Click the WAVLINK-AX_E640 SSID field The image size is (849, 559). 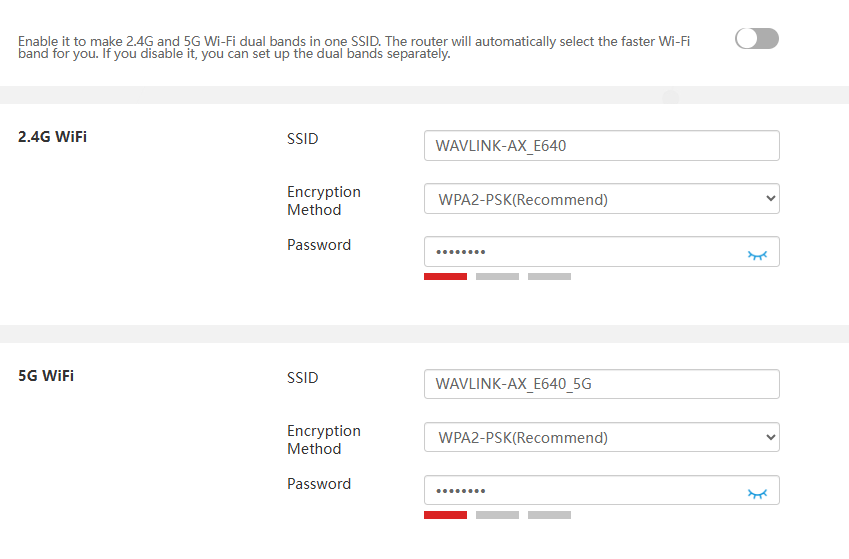coord(601,146)
